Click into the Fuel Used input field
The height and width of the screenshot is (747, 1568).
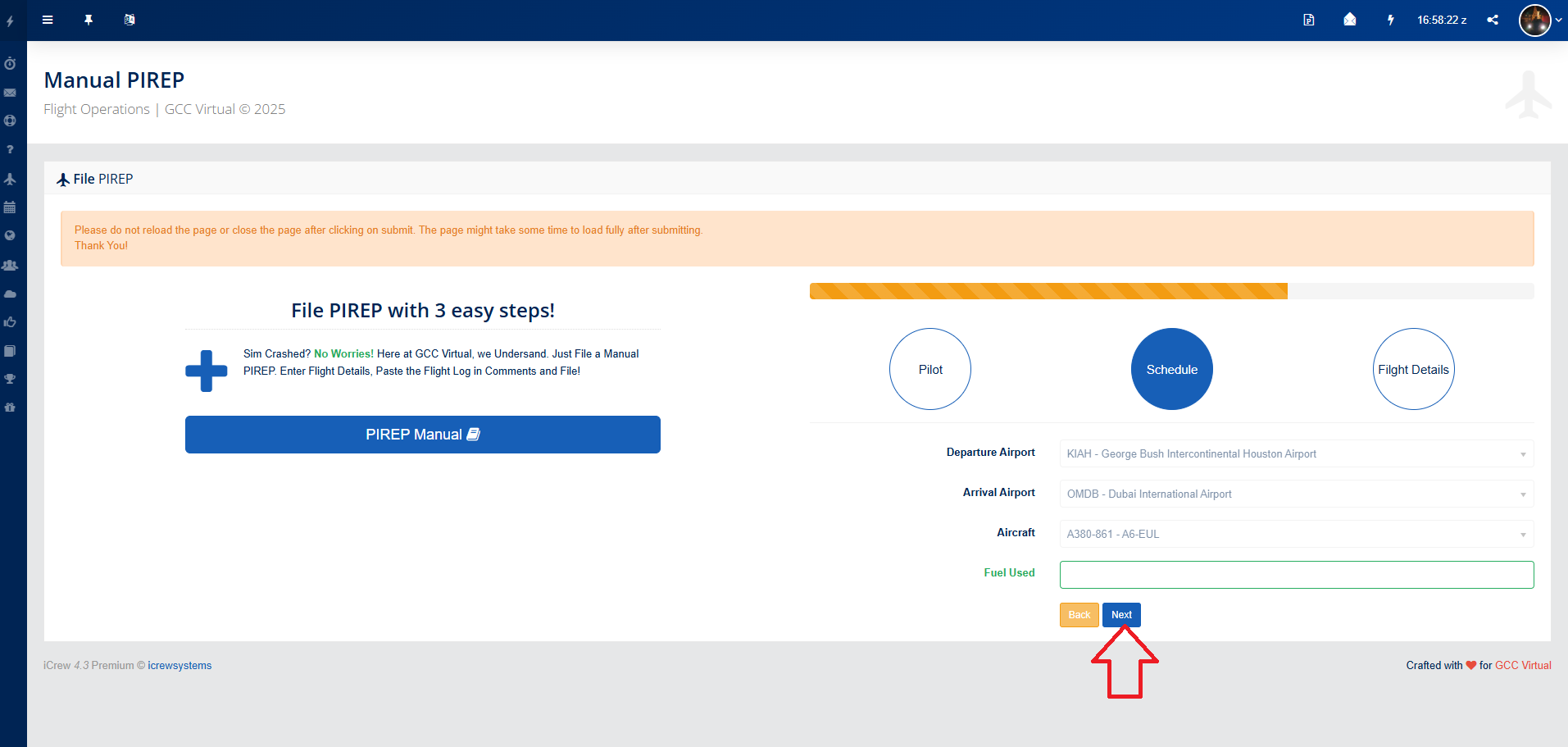click(1297, 575)
